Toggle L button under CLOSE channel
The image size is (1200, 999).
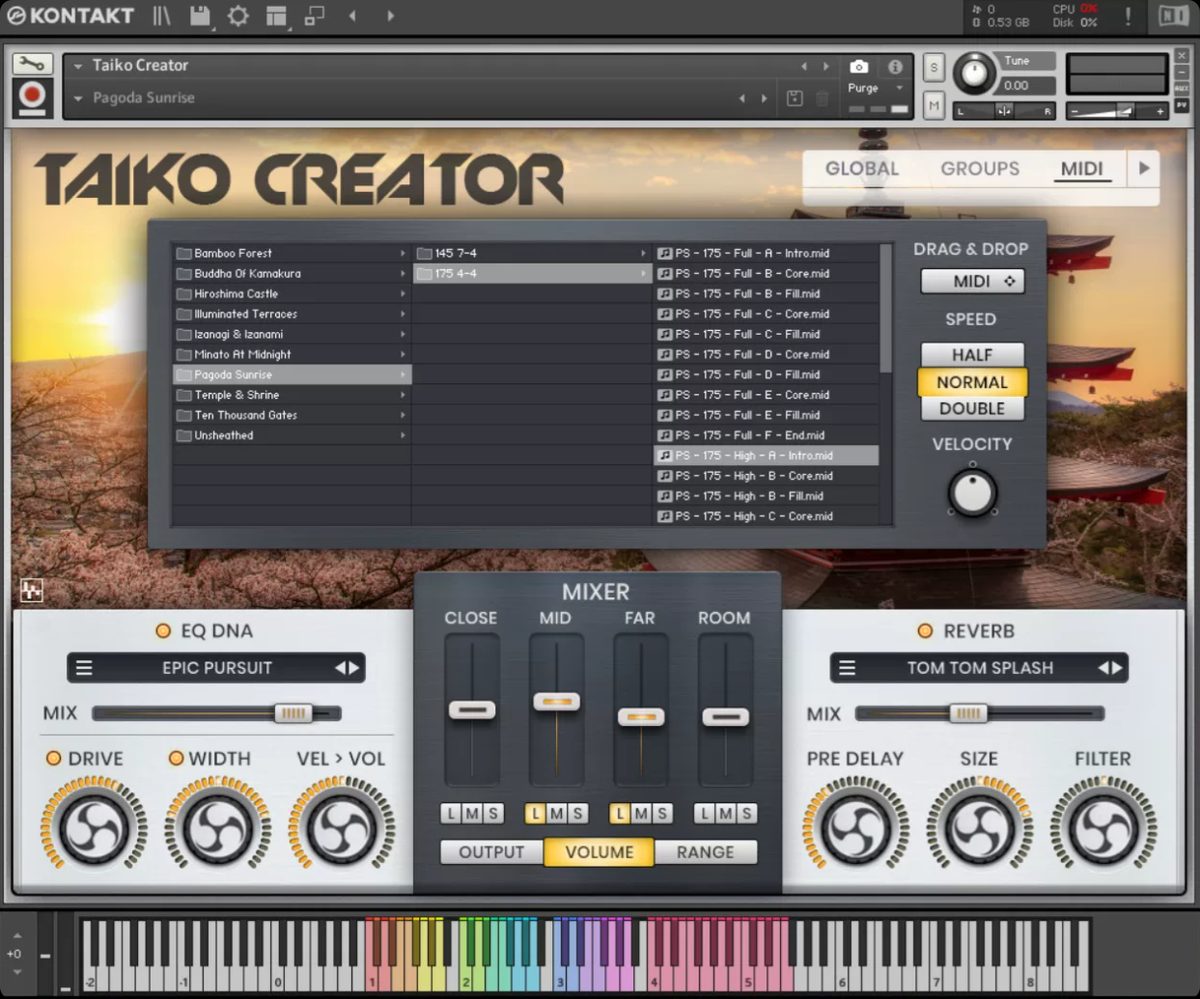[x=451, y=814]
